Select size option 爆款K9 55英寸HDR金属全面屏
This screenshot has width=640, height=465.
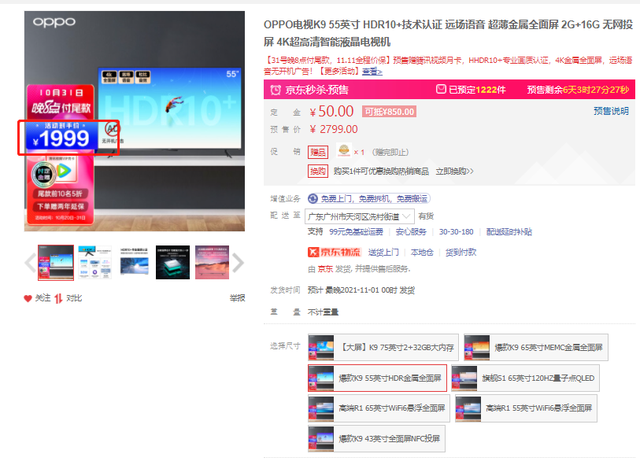tap(377, 378)
